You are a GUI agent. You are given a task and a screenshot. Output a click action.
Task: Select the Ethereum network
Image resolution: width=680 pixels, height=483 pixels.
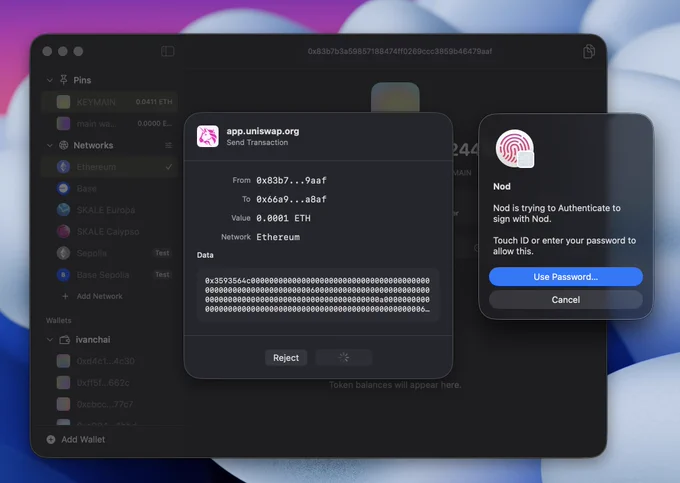point(110,167)
